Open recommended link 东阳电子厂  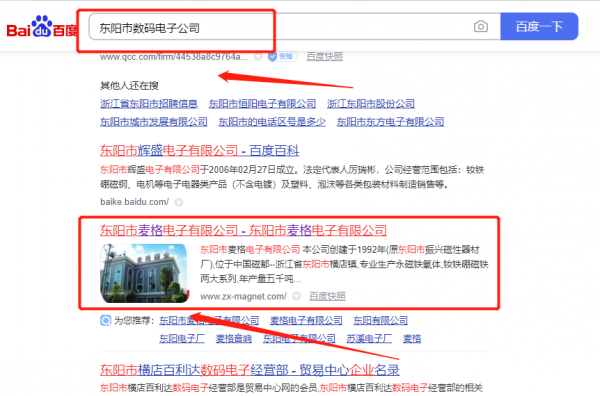tap(182, 339)
